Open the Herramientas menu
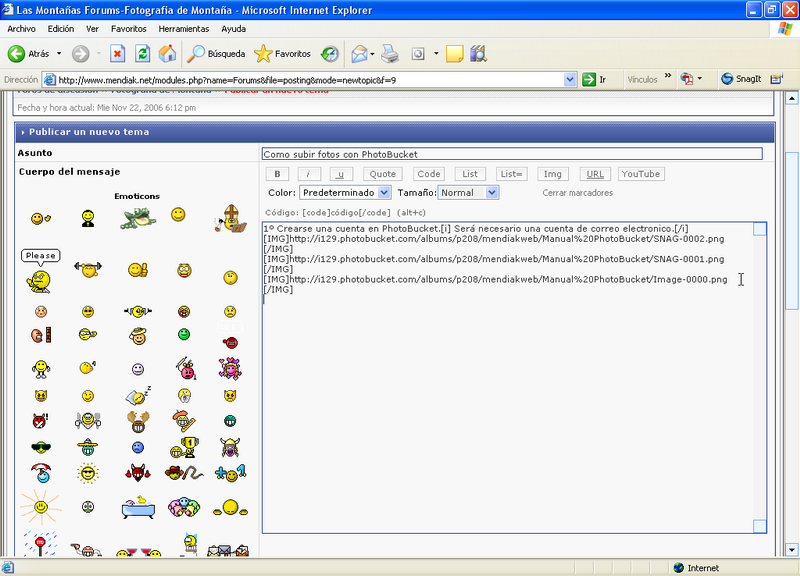The width and height of the screenshot is (800, 576). (184, 29)
